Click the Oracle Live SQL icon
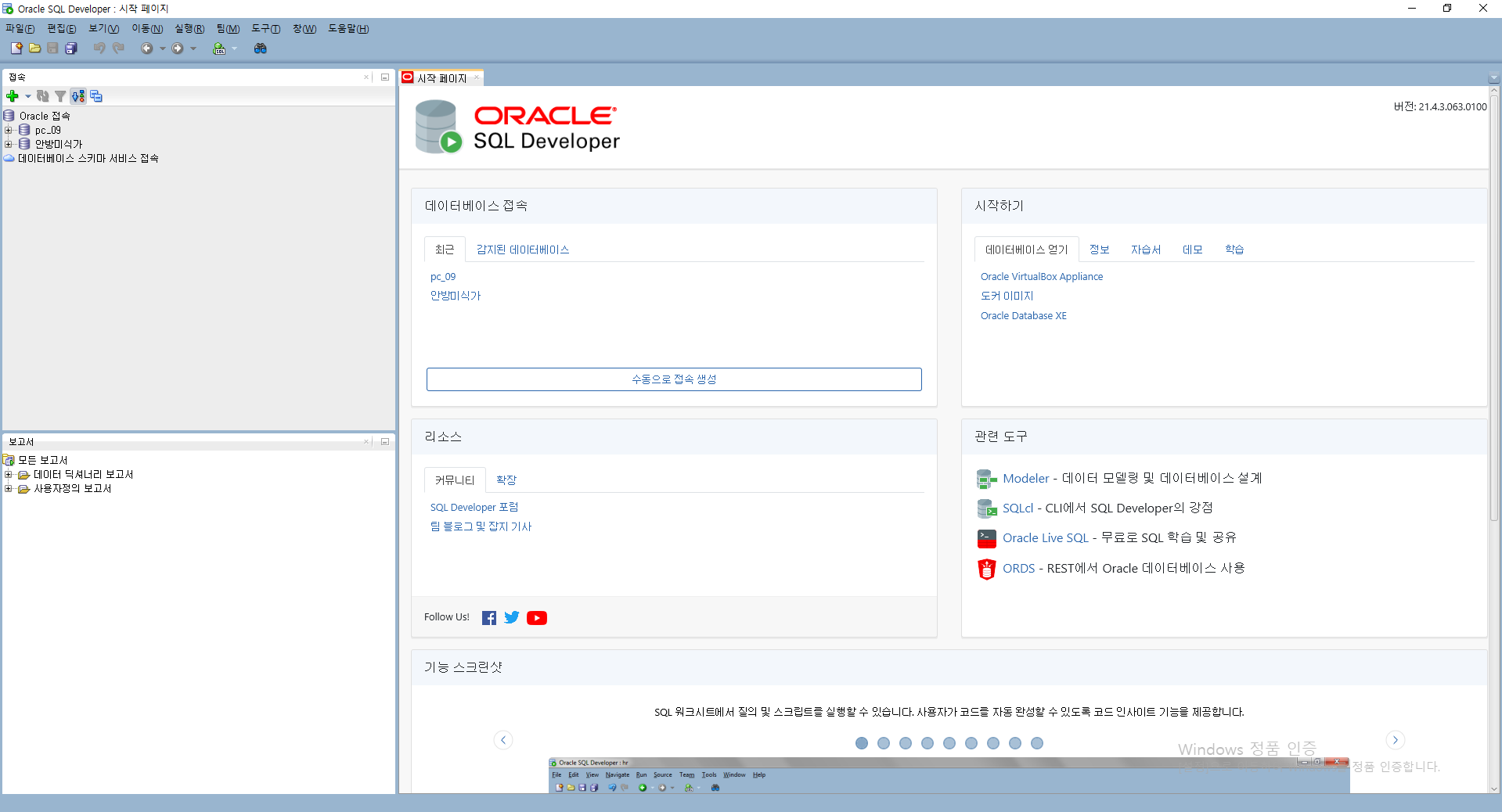 [x=987, y=538]
